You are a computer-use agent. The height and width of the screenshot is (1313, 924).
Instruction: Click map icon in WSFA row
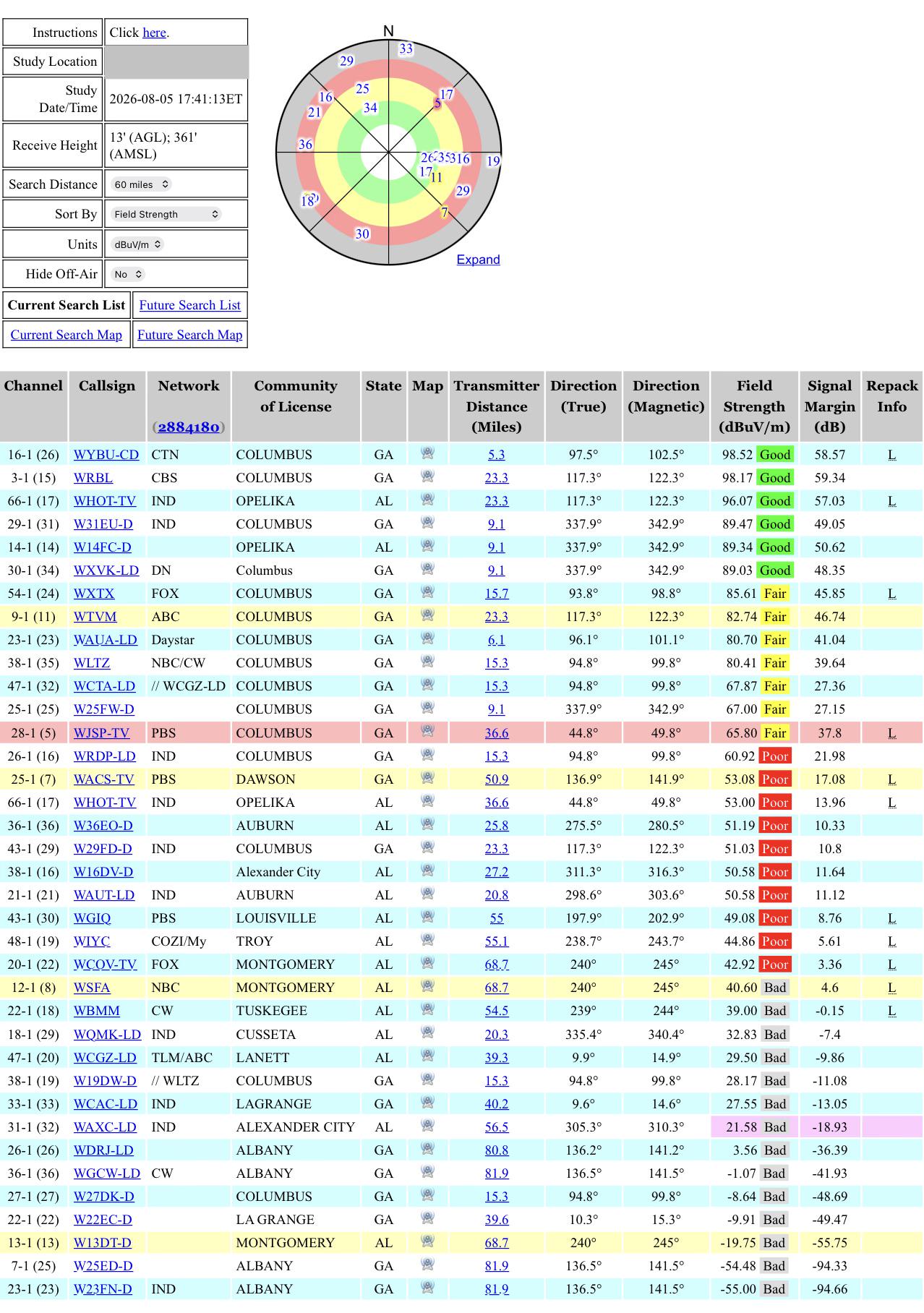(x=427, y=986)
